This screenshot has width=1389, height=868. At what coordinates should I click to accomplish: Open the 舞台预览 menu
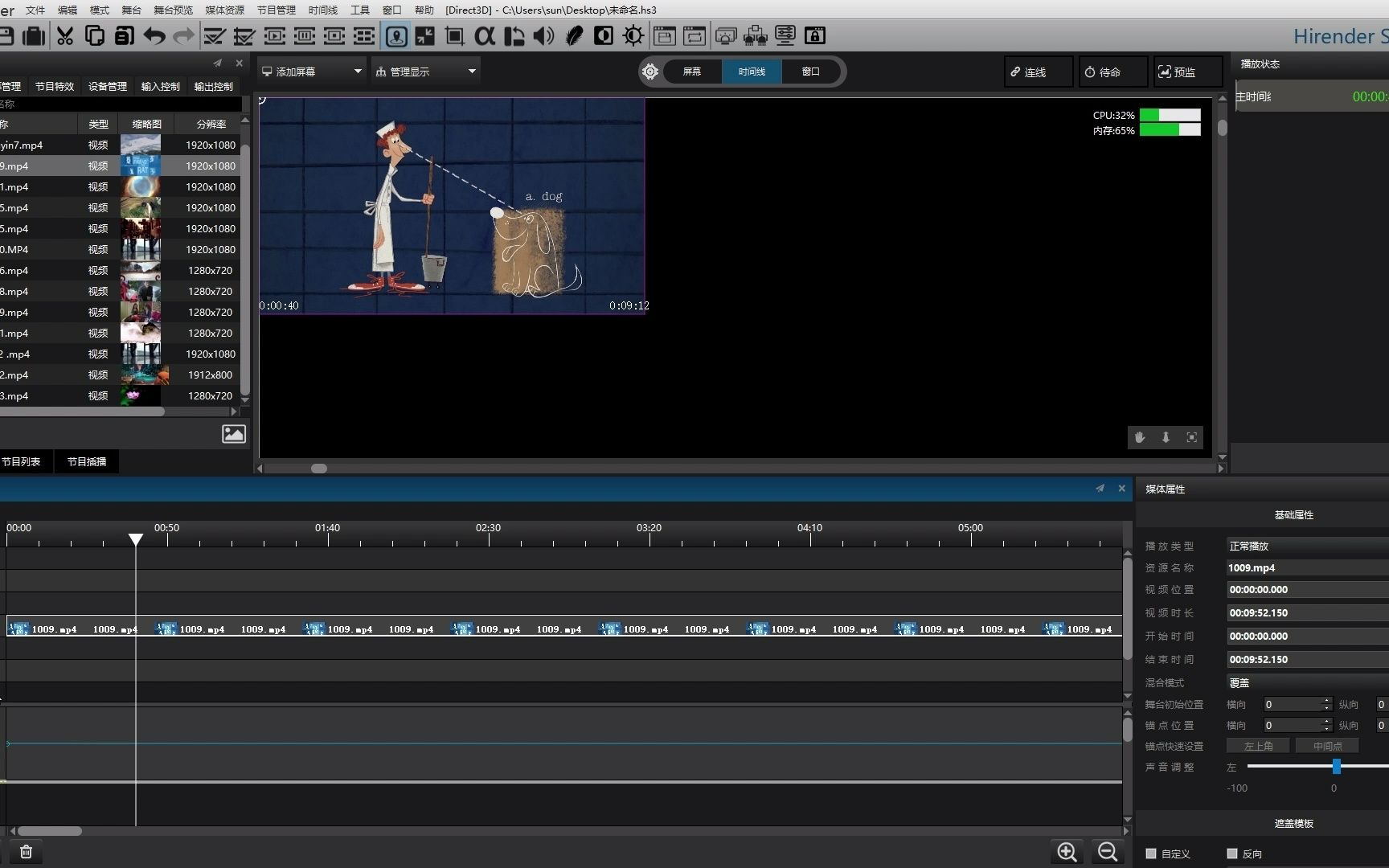[x=173, y=10]
